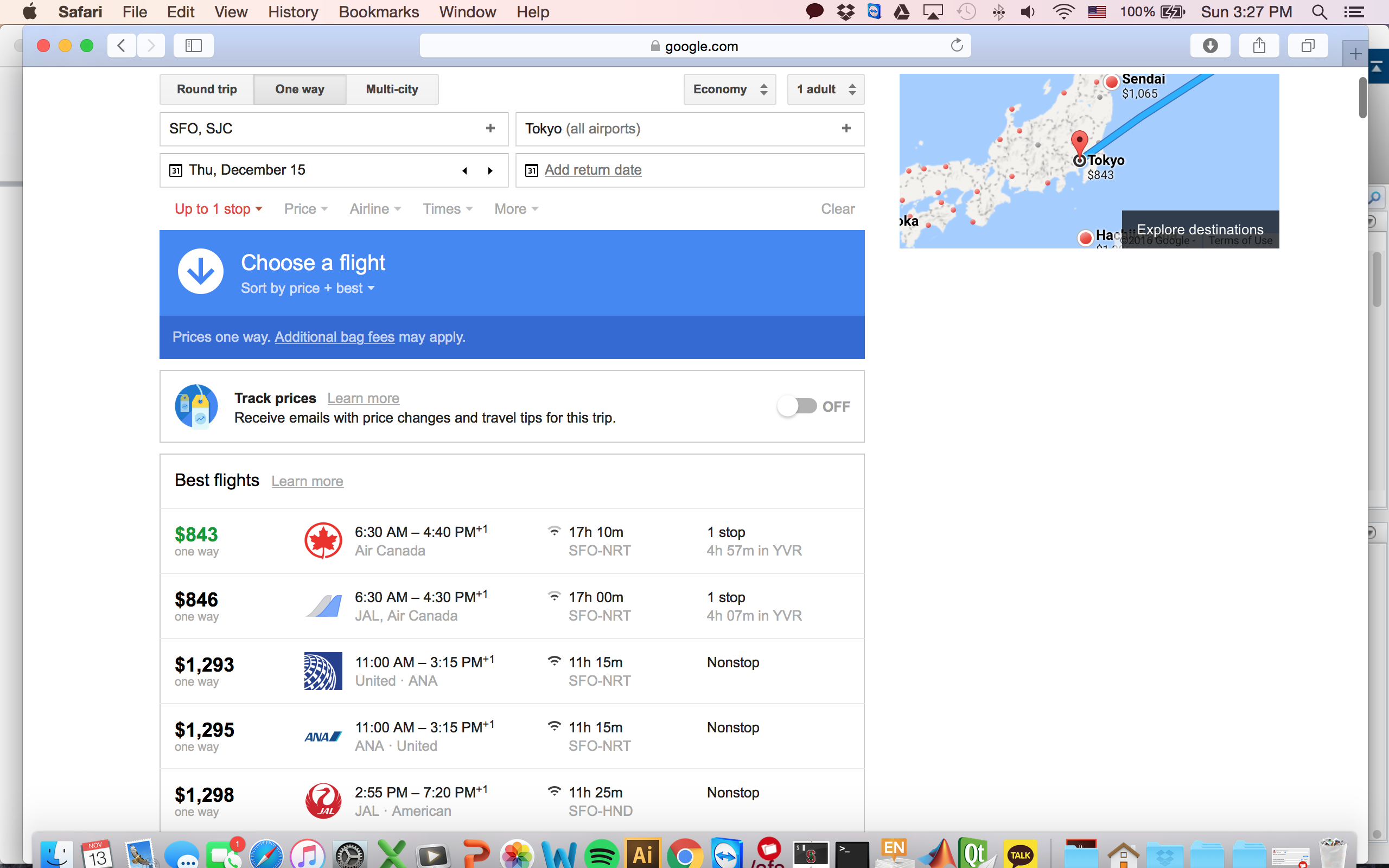Clear all flight filters
The width and height of the screenshot is (1389, 868).
[837, 209]
